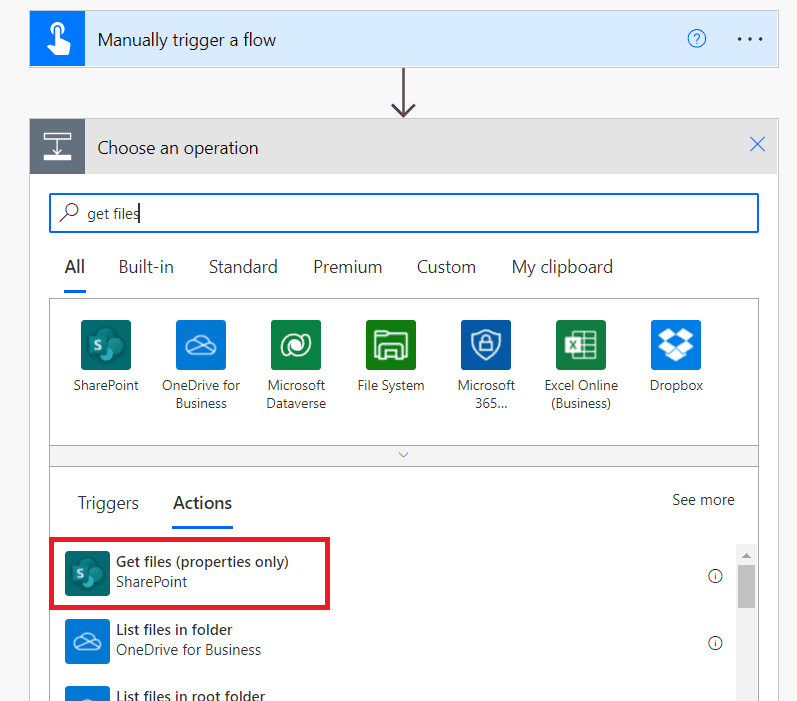Open help for Manually trigger a flow

(x=696, y=39)
